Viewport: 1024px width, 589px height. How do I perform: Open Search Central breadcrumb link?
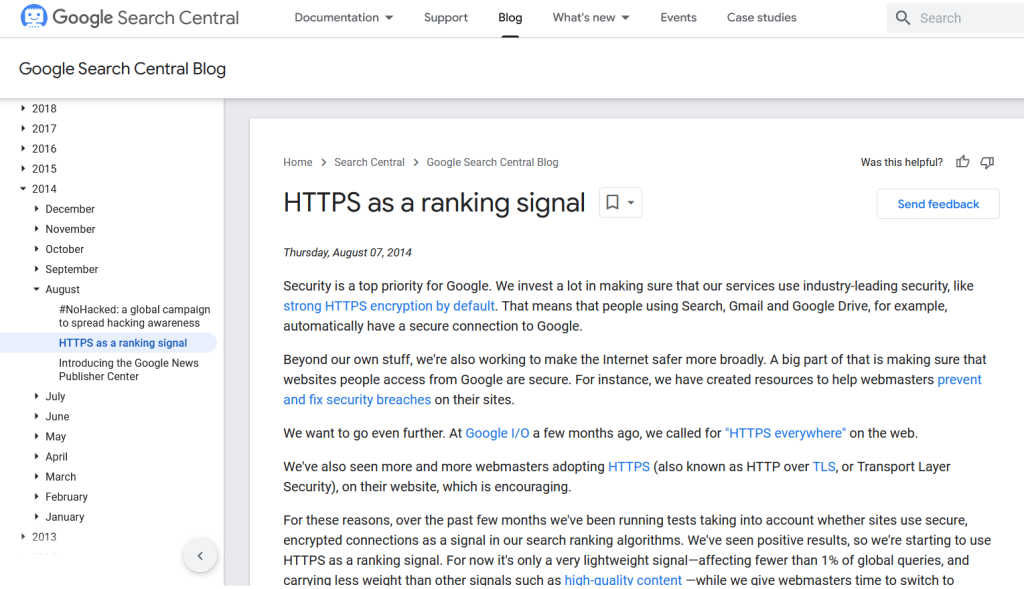coord(370,162)
